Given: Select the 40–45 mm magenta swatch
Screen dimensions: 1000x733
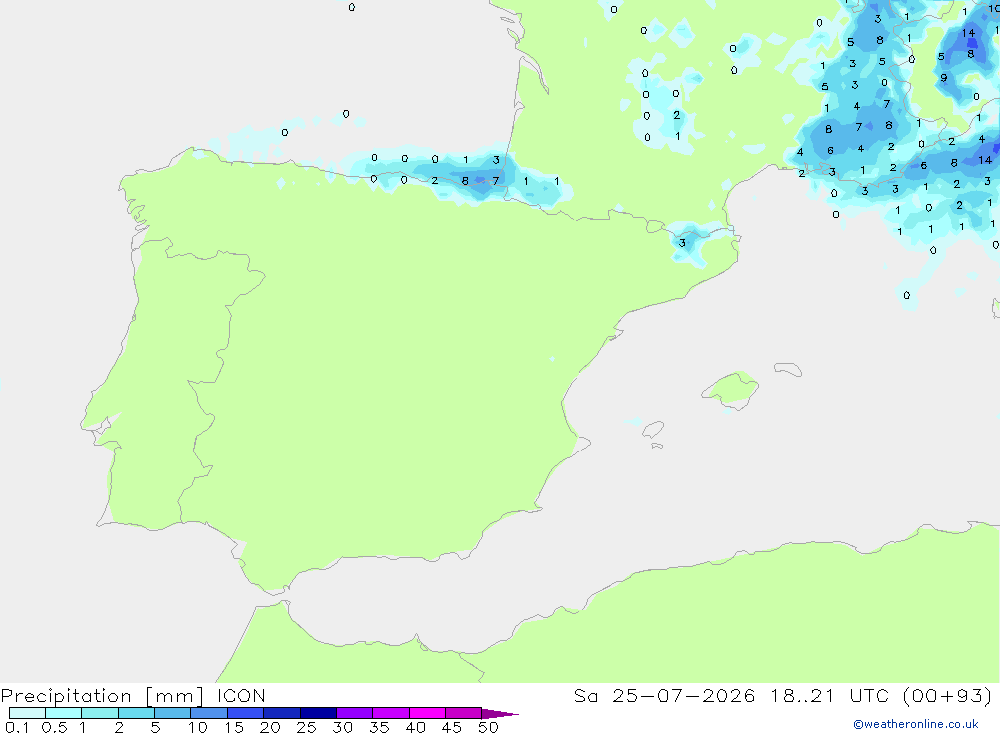Looking at the screenshot, I should [x=427, y=713].
